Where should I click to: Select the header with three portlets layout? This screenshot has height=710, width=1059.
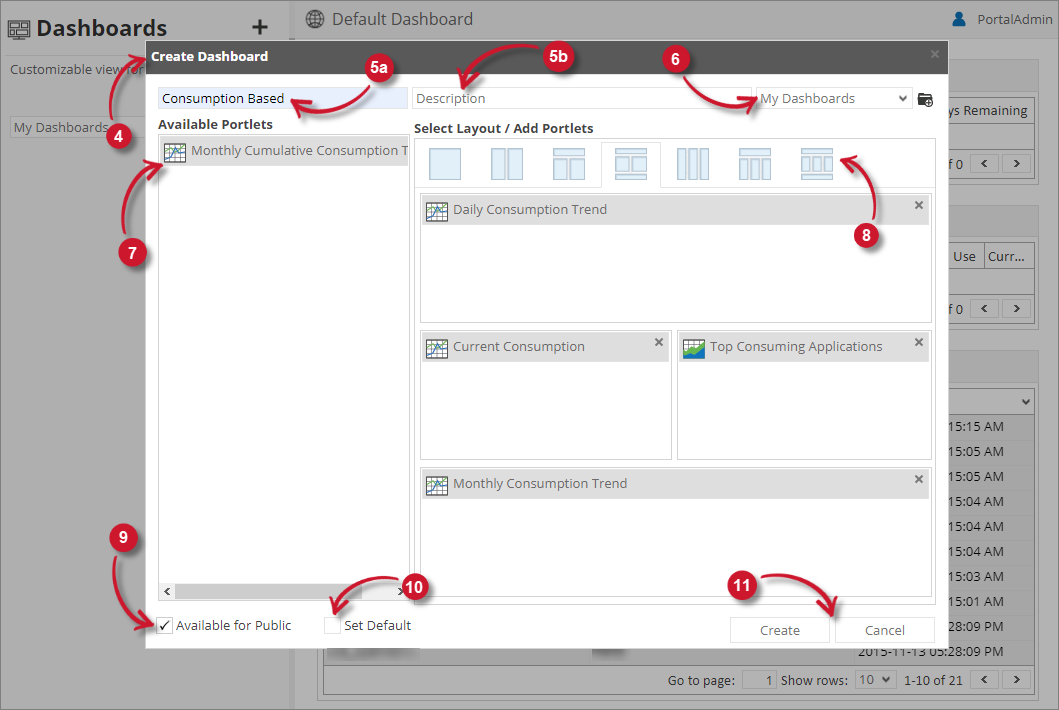755,163
